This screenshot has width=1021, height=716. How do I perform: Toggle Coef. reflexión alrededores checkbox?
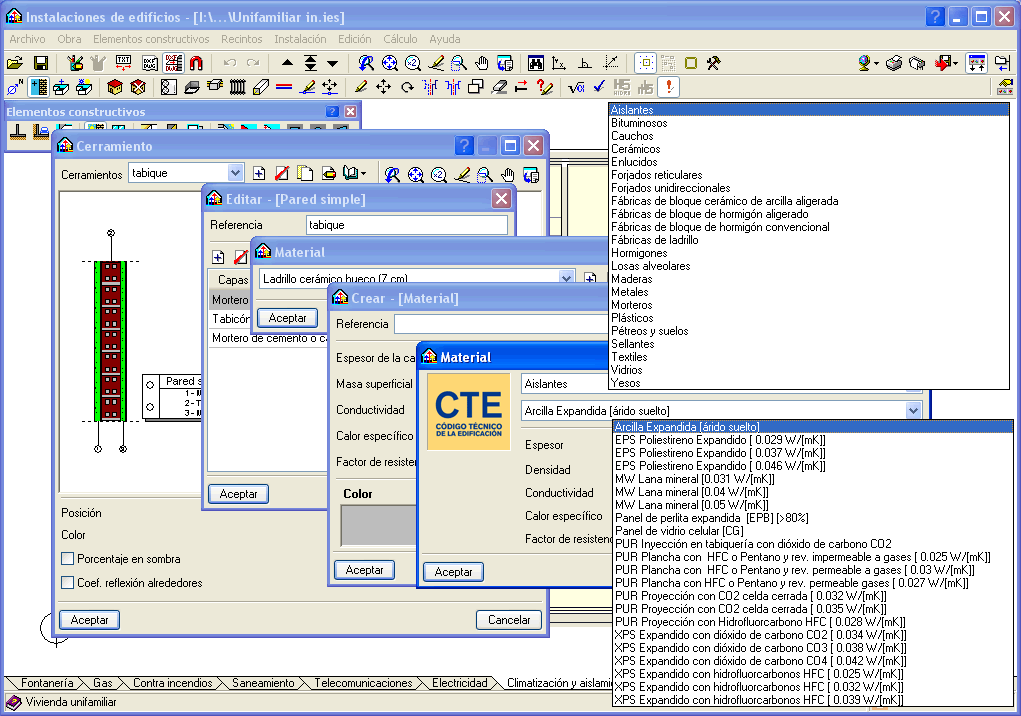click(x=68, y=583)
